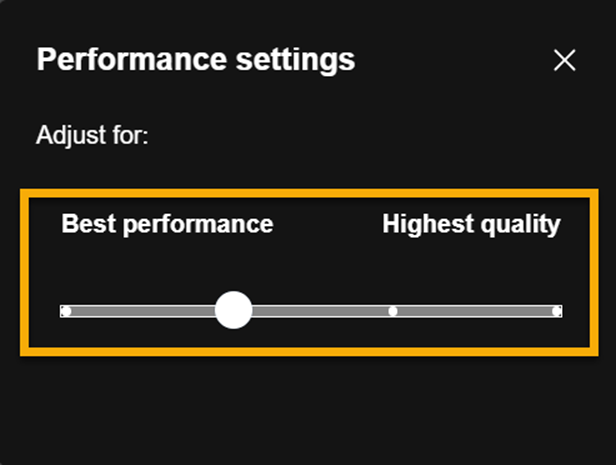Click track between third and last tick
This screenshot has height=465, width=616.
click(474, 311)
